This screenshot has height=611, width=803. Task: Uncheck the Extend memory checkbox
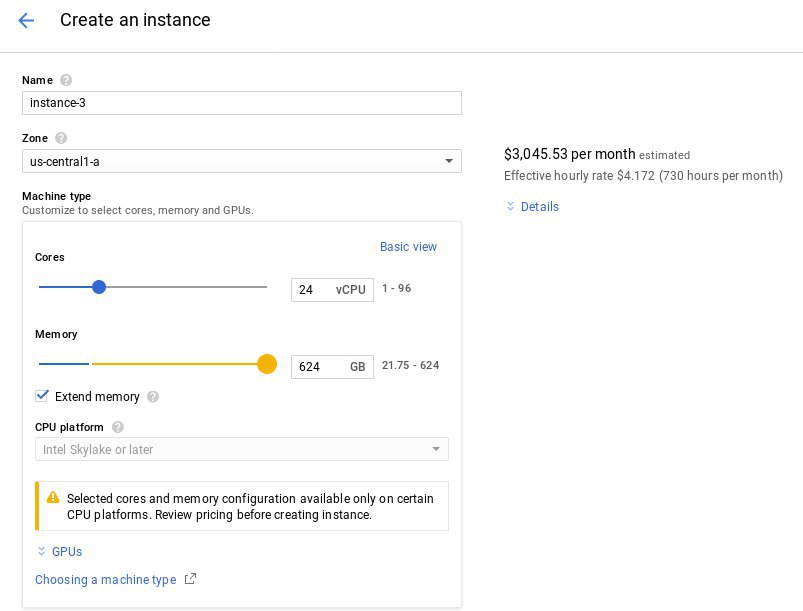[x=42, y=395]
